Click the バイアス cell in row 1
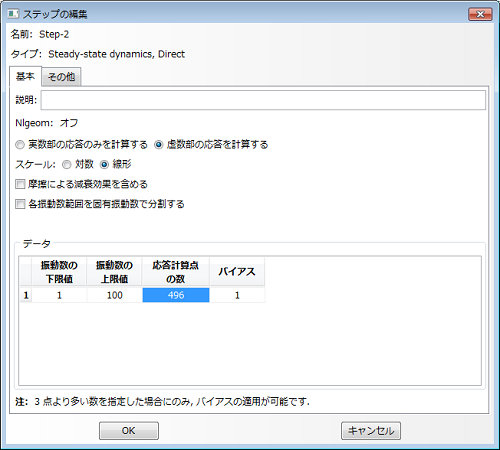 pos(237,295)
